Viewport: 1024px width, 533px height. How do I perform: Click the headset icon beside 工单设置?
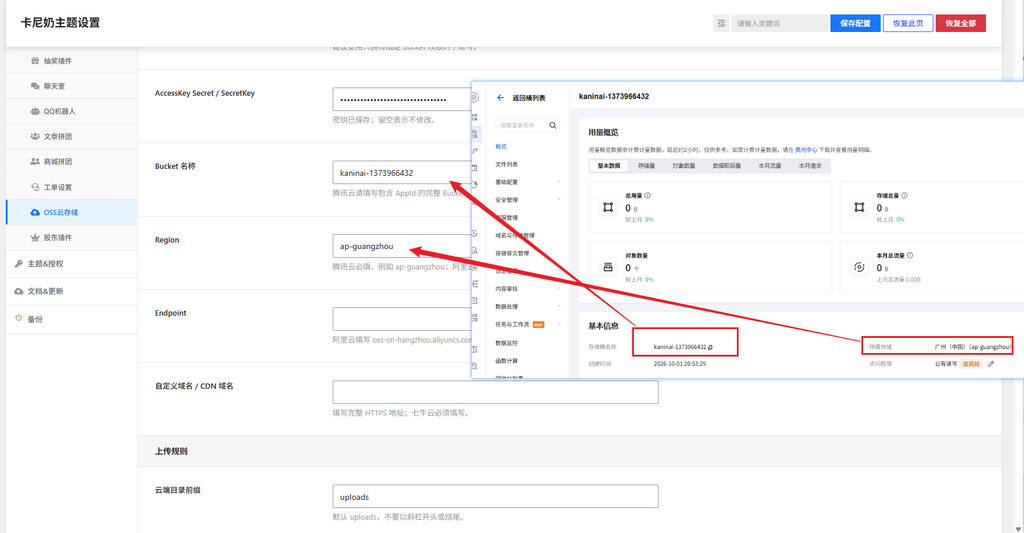tap(35, 187)
